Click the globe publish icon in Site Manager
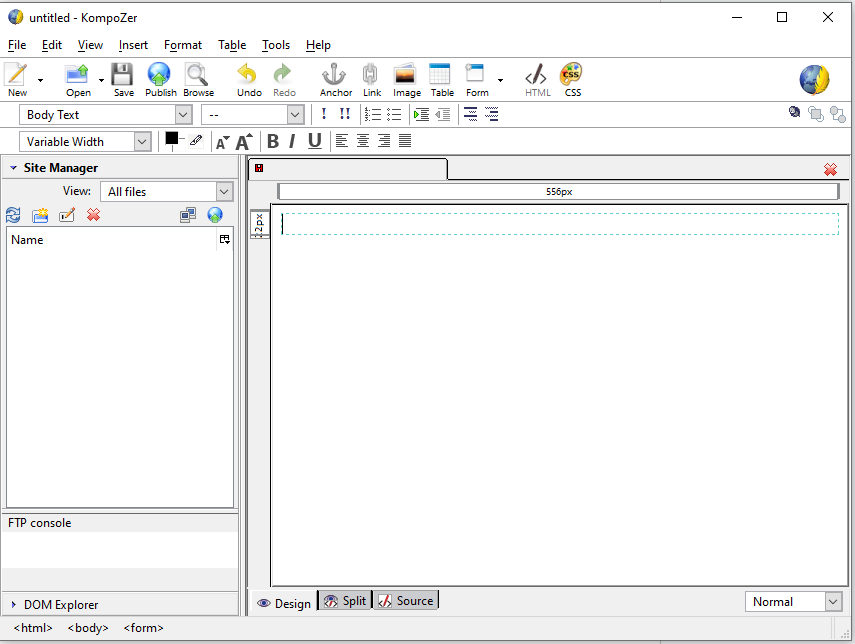Screen dimensions: 855x644 tap(215, 215)
